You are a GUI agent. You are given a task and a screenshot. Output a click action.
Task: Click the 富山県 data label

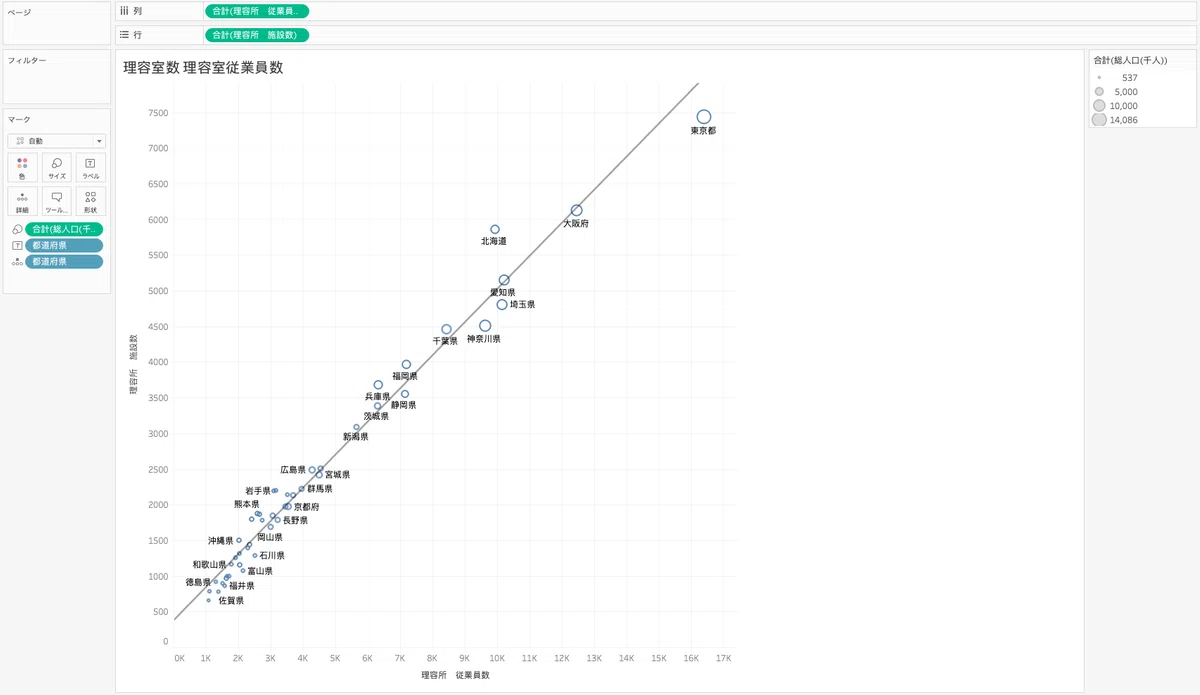pos(259,571)
